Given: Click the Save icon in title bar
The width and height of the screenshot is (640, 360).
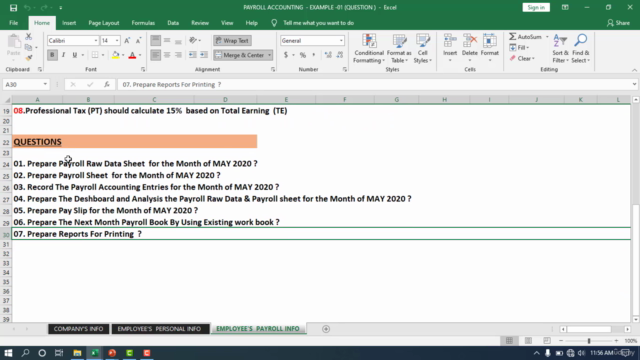Looking at the screenshot, I should 13,7.
